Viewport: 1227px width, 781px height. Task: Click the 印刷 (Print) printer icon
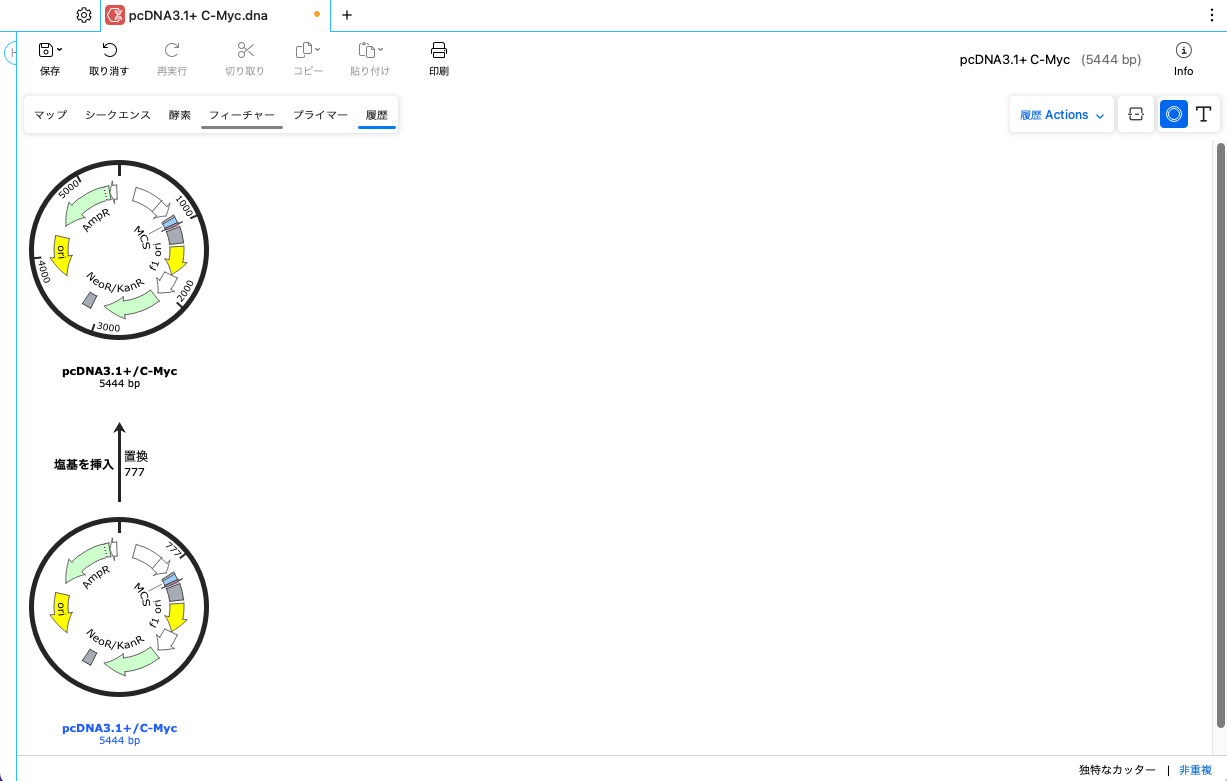click(x=438, y=50)
